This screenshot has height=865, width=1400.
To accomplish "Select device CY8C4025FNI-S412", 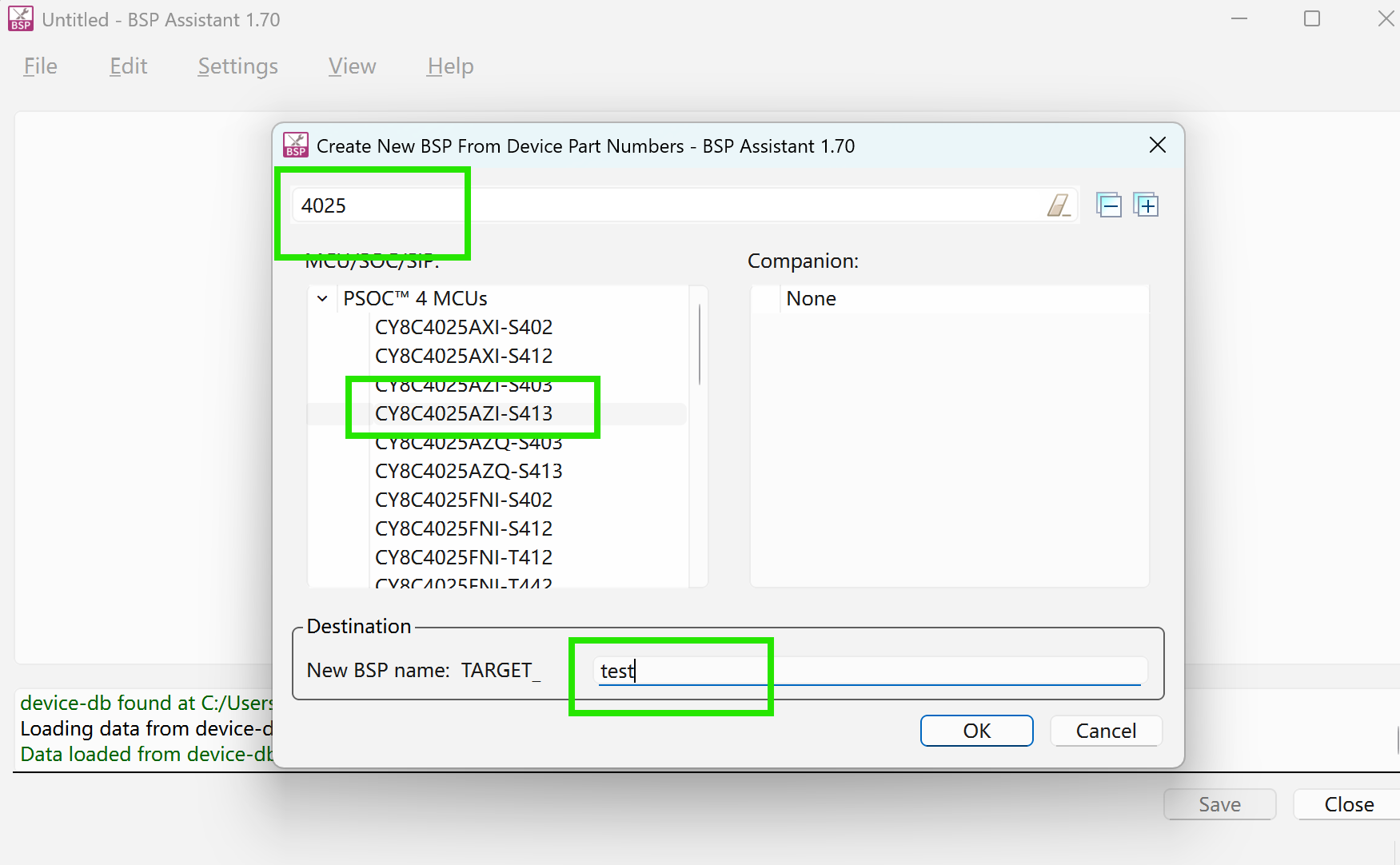I will click(464, 528).
